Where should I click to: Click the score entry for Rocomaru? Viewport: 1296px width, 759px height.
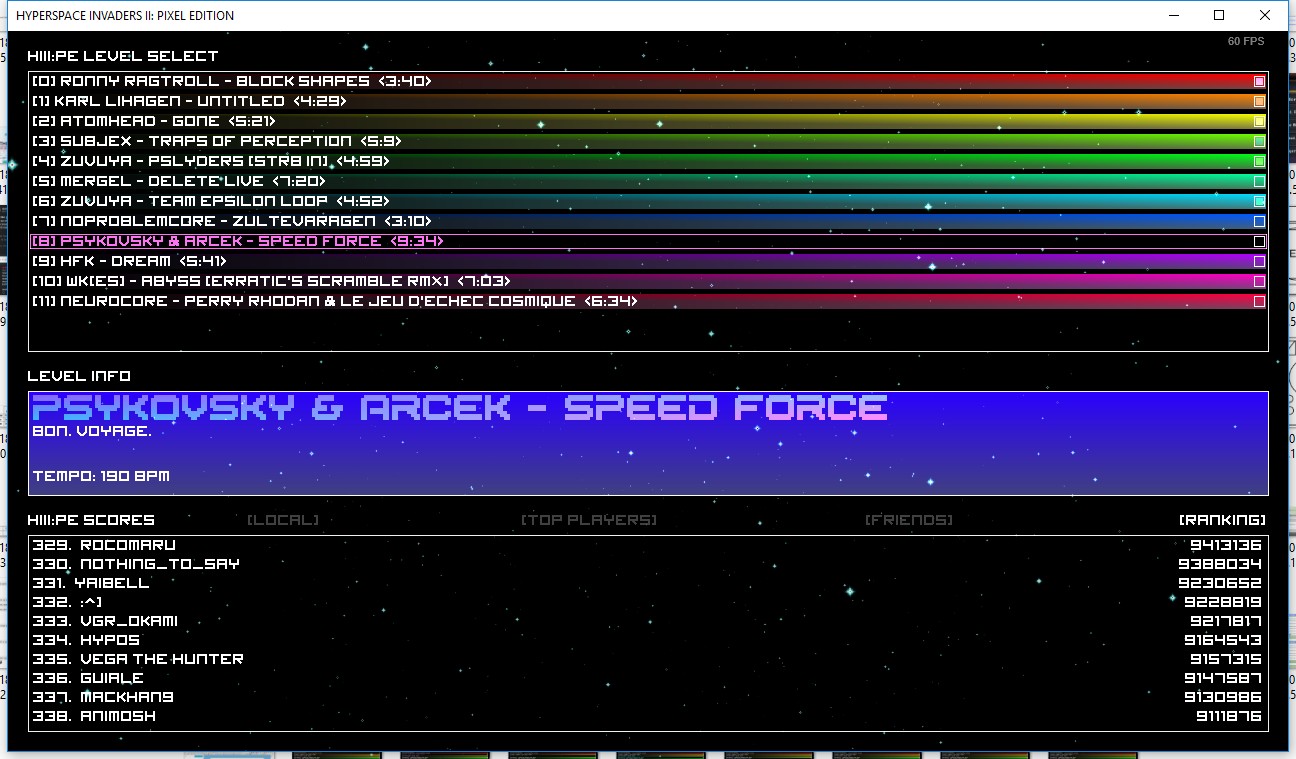[x=127, y=545]
